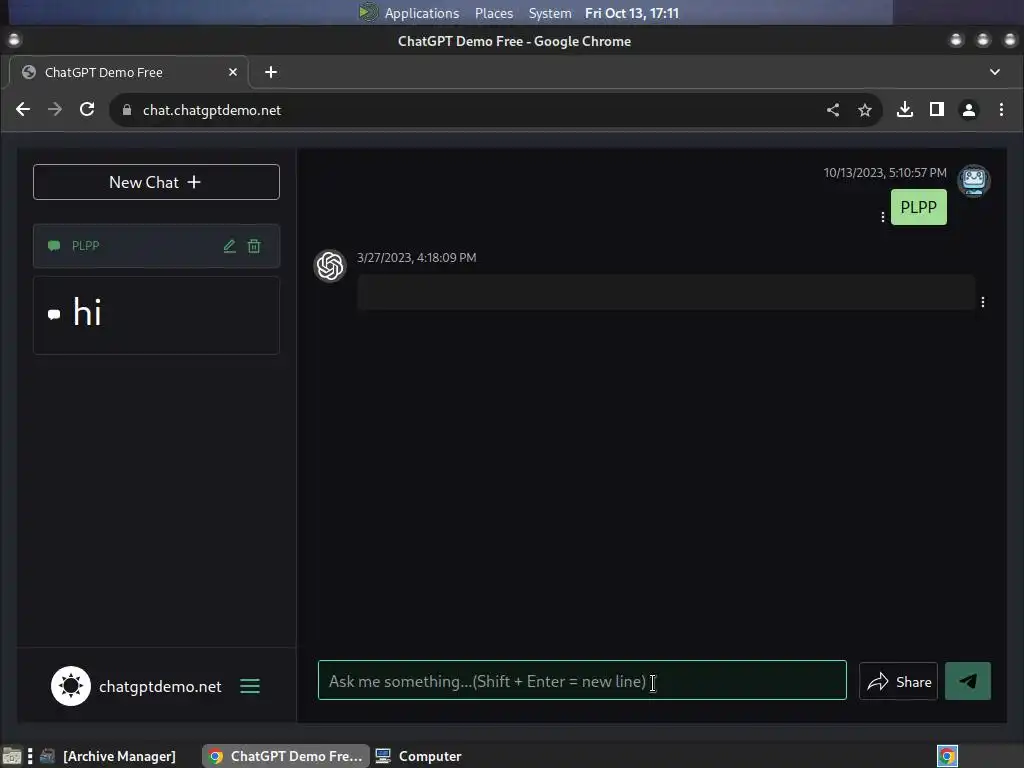Click the chatgptdemo.net label
The image size is (1024, 768).
[160, 686]
